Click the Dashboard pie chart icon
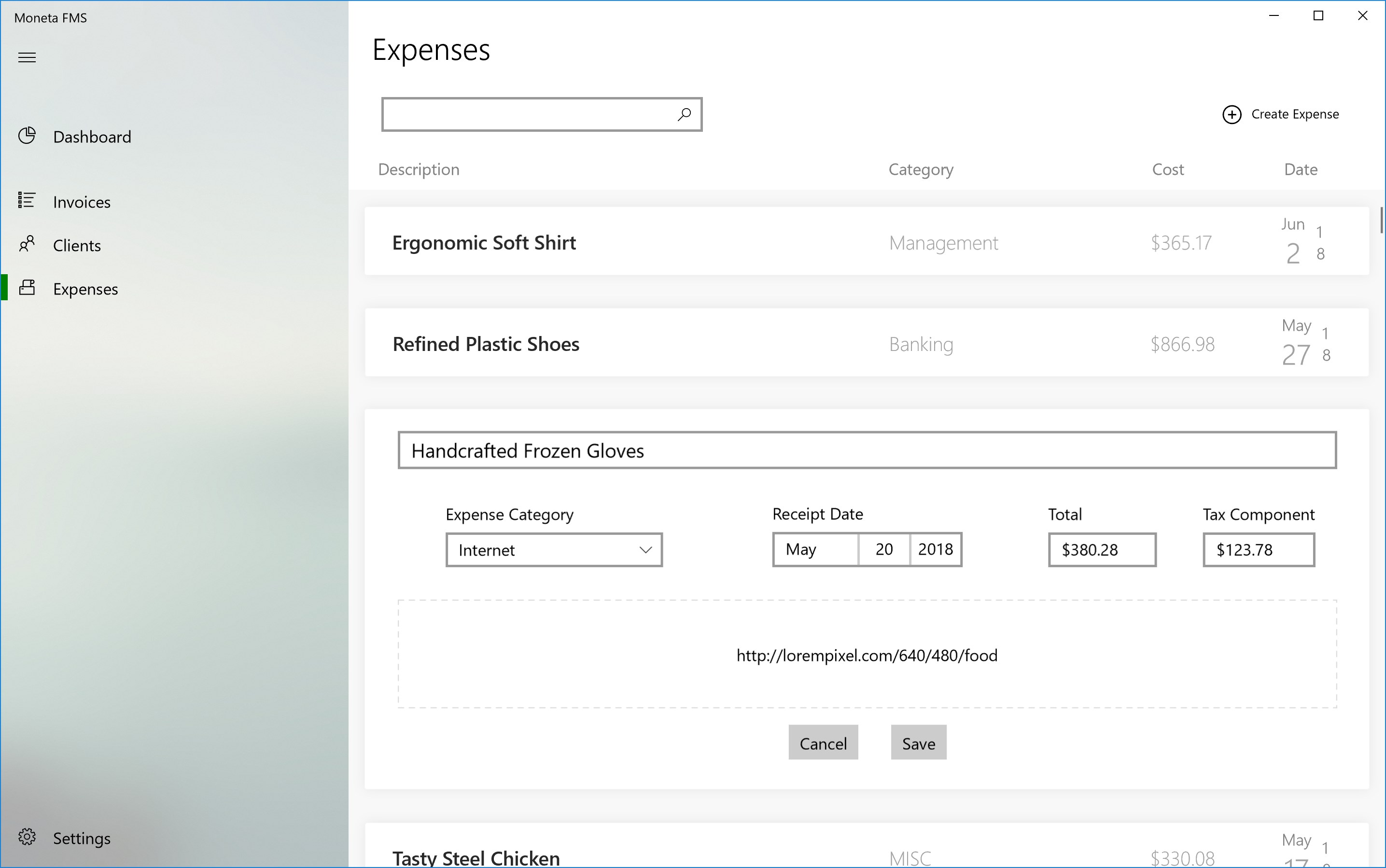 (x=27, y=136)
